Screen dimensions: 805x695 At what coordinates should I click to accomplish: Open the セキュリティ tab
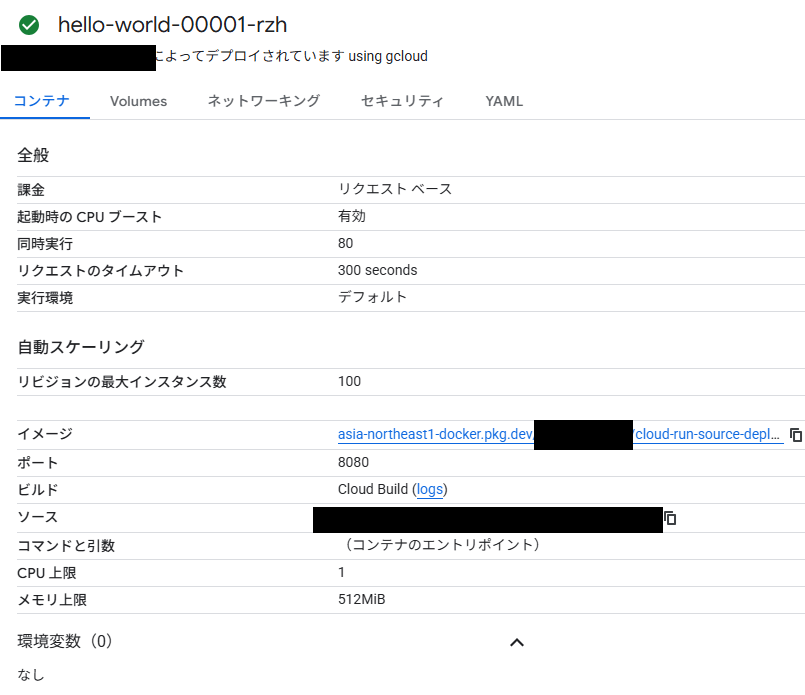pos(402,101)
